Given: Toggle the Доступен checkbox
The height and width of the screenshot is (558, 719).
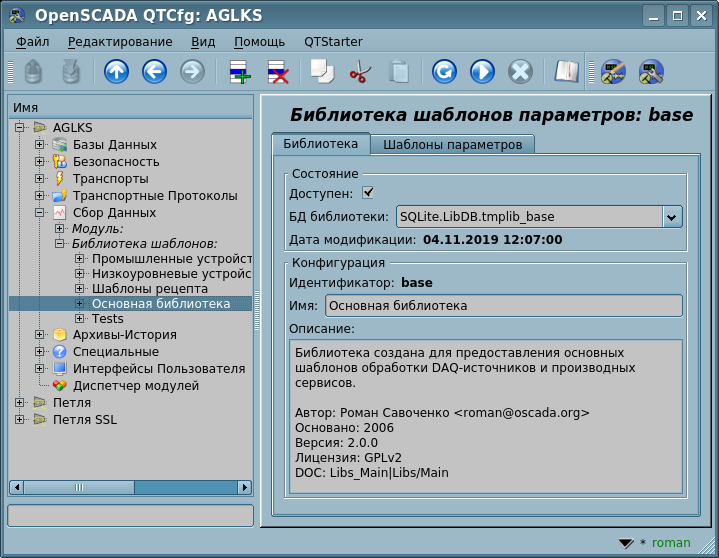Looking at the screenshot, I should click(368, 193).
